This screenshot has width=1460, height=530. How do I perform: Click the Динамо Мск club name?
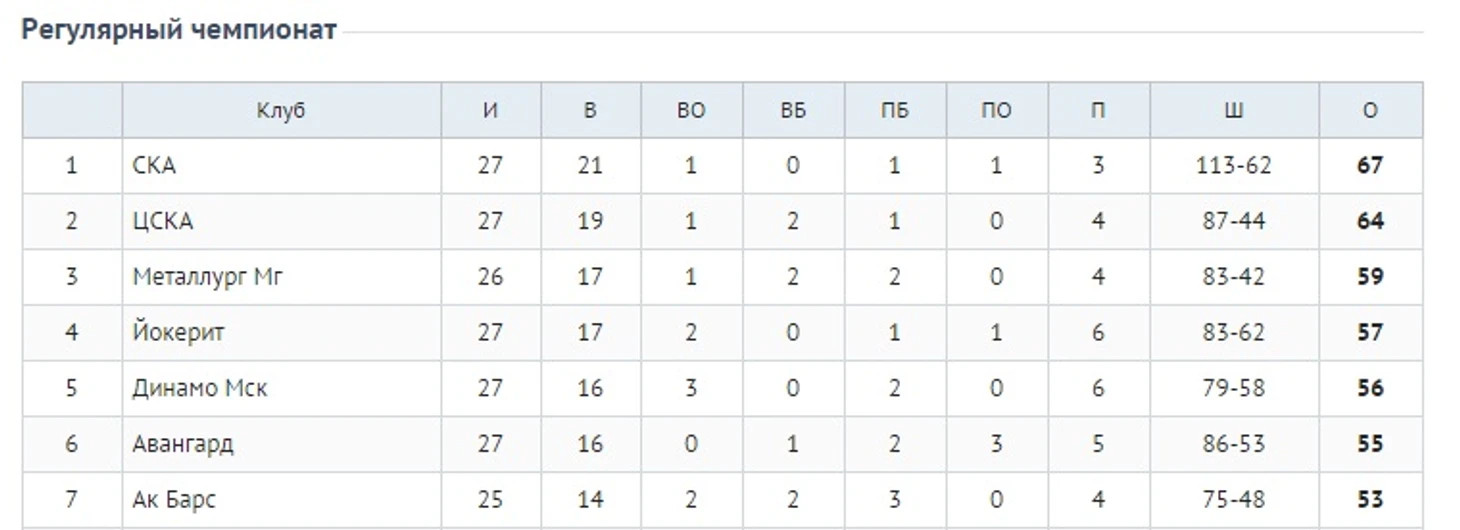click(200, 388)
